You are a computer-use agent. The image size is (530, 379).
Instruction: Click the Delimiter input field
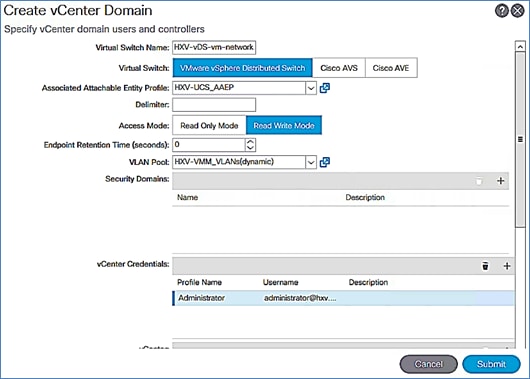click(x=214, y=105)
